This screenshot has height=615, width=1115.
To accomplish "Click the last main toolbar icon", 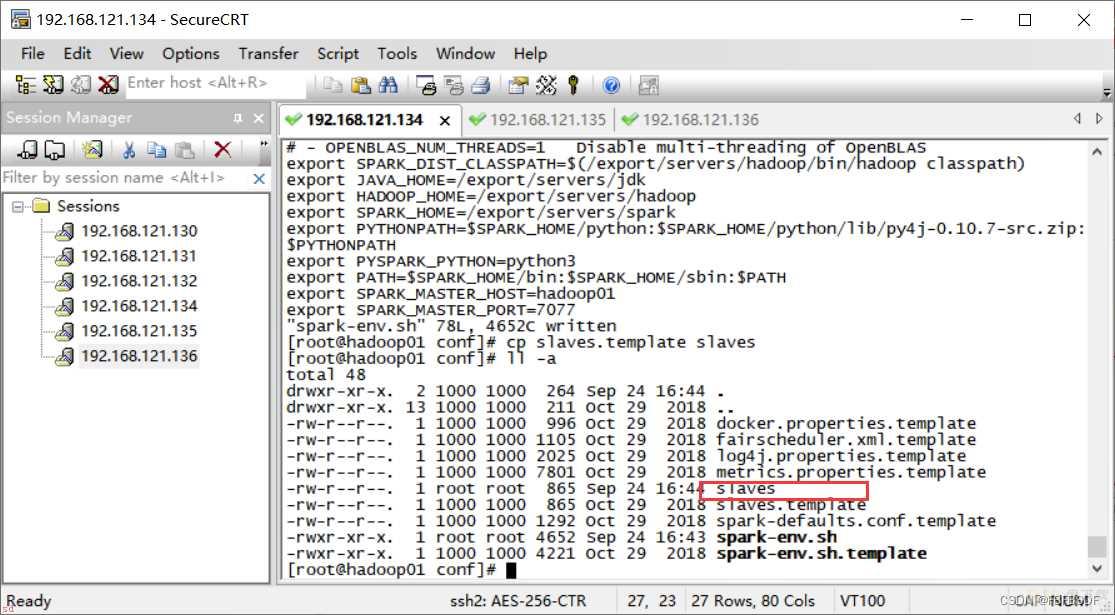I will pos(648,86).
